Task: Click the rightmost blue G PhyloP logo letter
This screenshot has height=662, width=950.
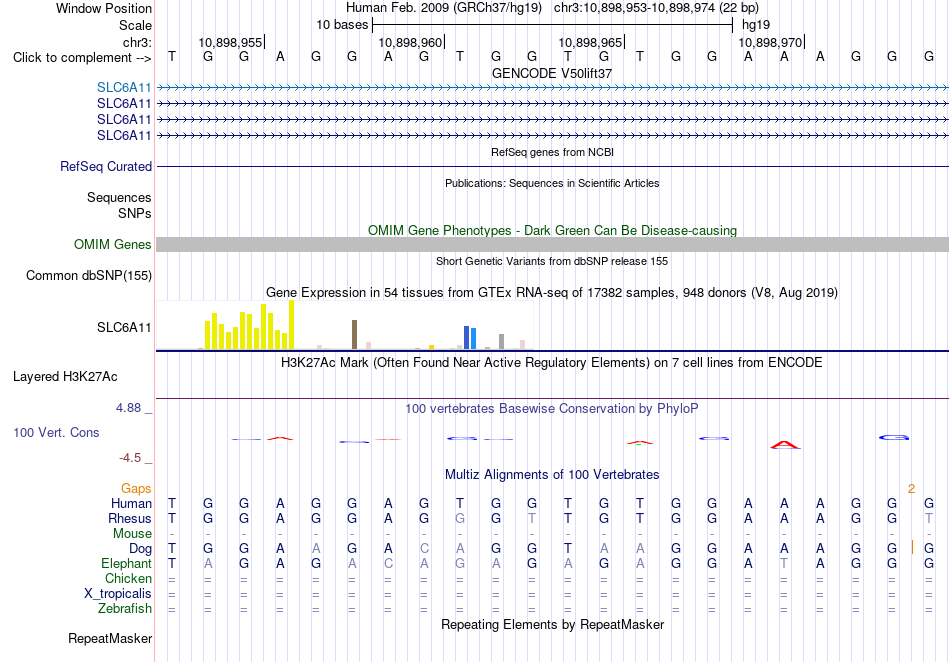Action: [894, 437]
